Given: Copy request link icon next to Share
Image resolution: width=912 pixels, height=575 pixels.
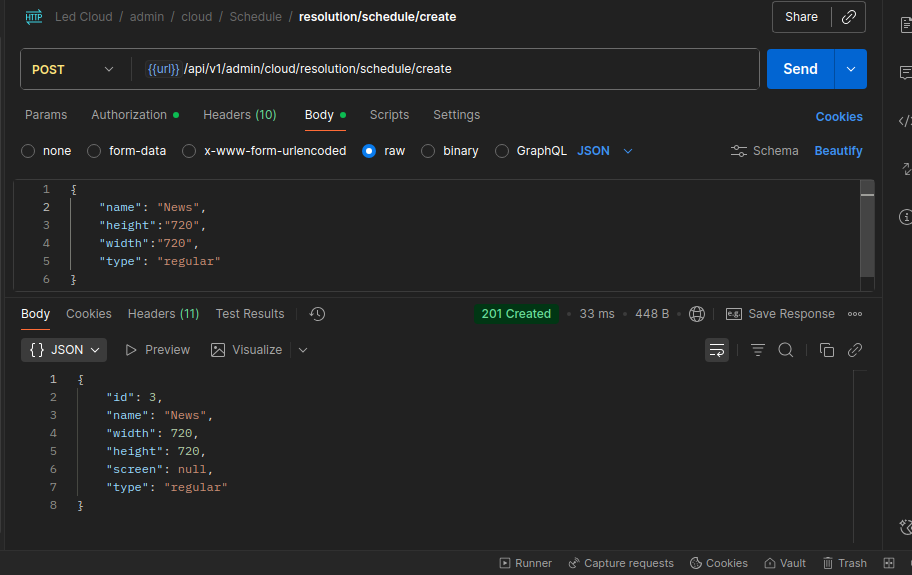Looking at the screenshot, I should pos(848,17).
